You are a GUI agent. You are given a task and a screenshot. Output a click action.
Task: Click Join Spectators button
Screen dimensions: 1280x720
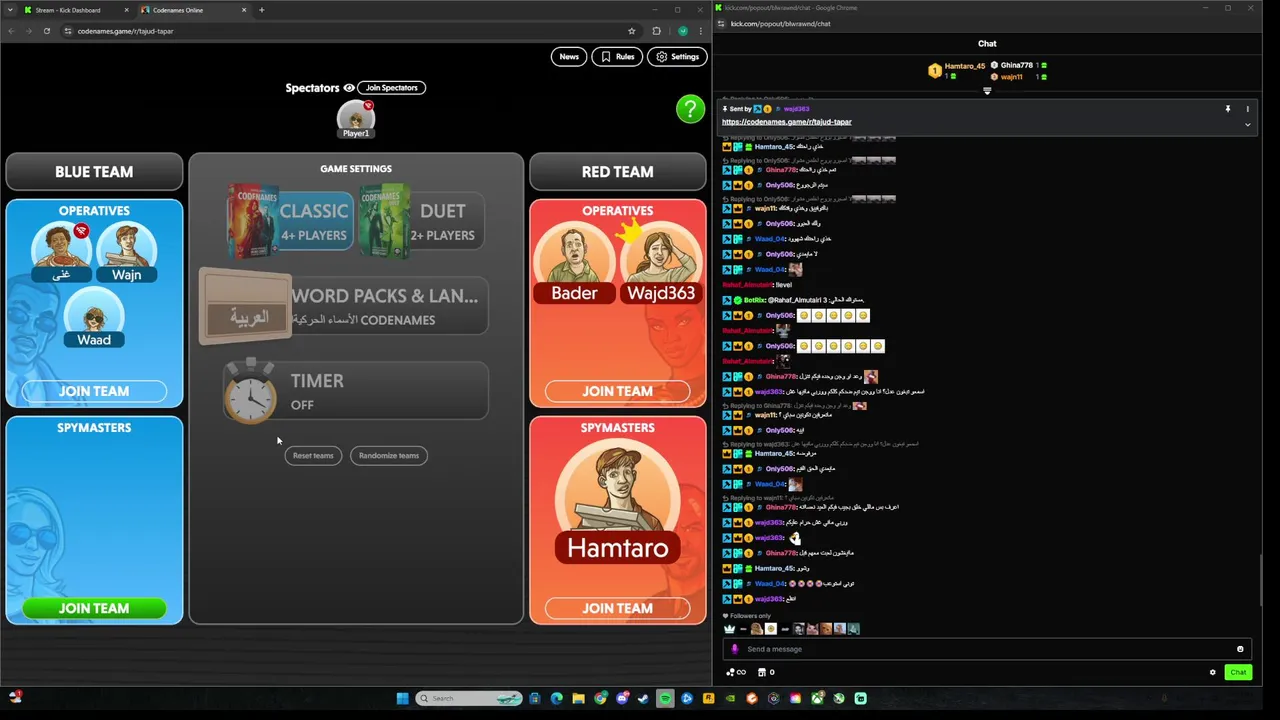tap(391, 88)
